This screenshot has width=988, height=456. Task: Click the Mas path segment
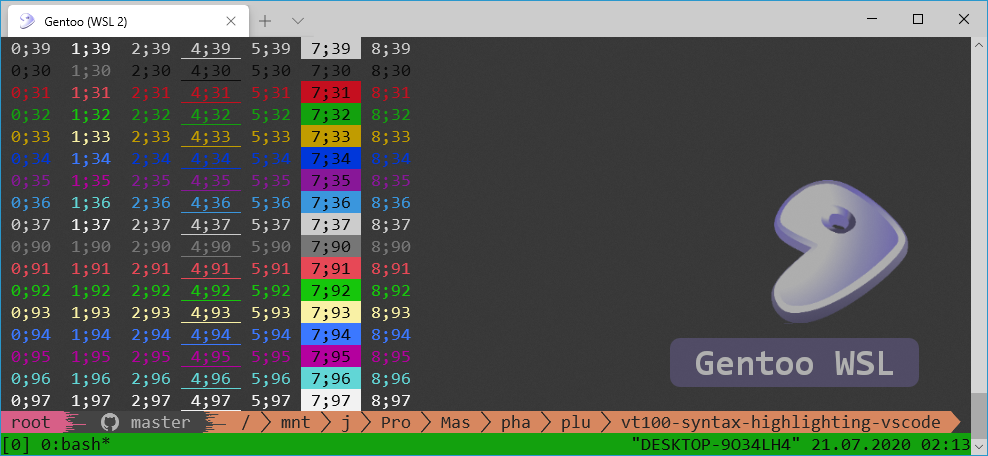[x=456, y=422]
